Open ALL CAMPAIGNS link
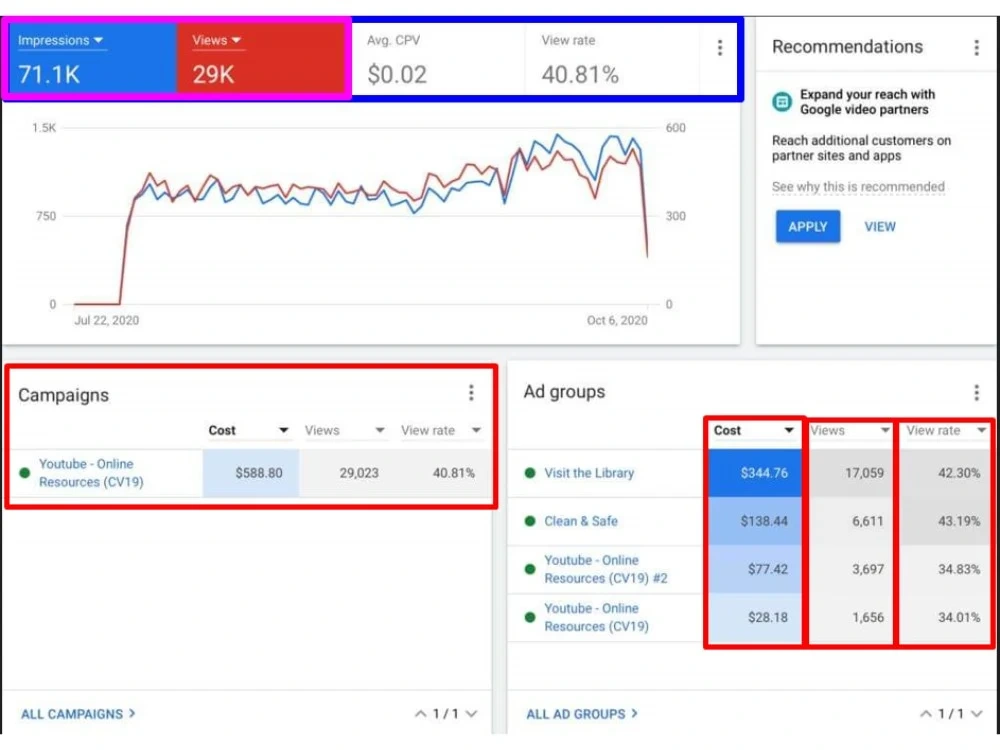1000x750 pixels. pos(78,714)
